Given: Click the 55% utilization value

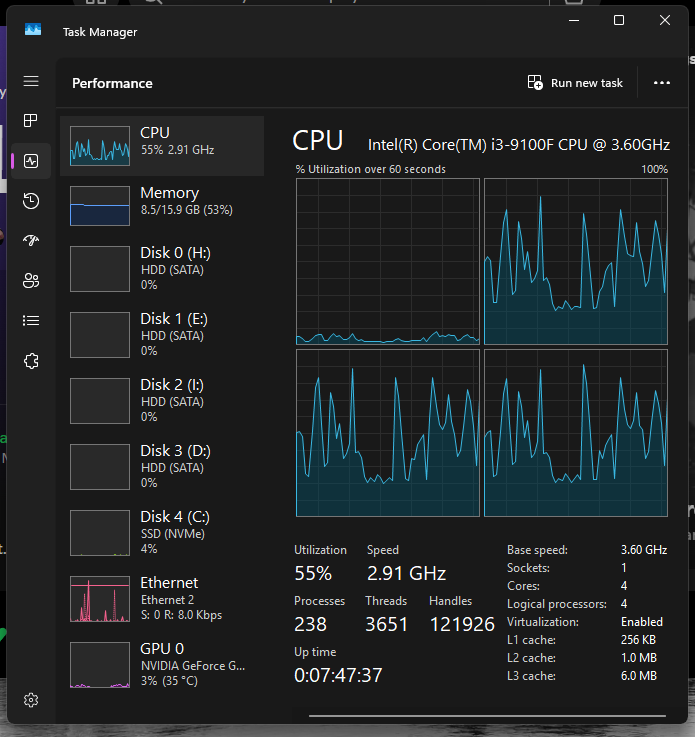Looking at the screenshot, I should click(x=313, y=573).
